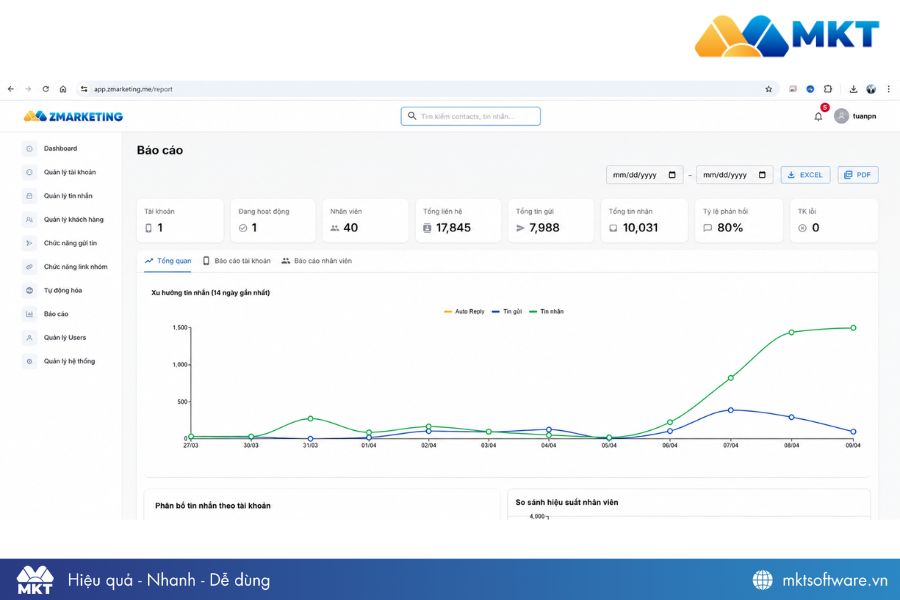
Task: Click the start date field
Action: coord(645,175)
